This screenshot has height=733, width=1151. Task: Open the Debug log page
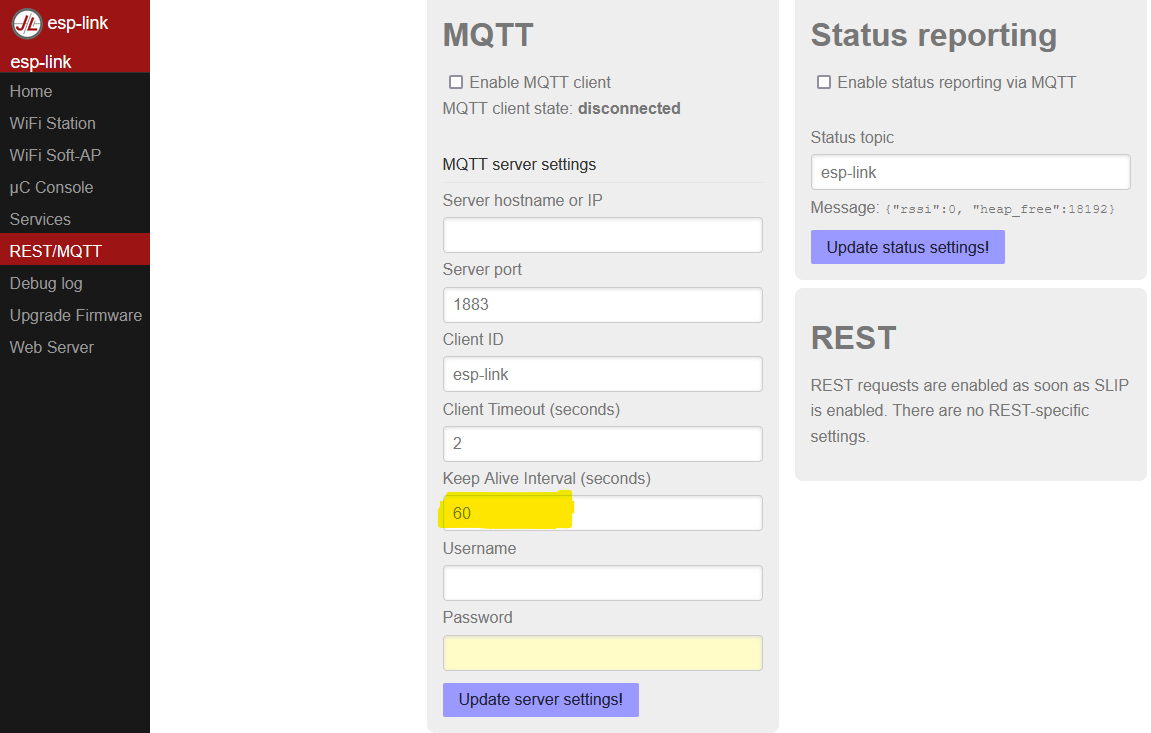(x=46, y=283)
